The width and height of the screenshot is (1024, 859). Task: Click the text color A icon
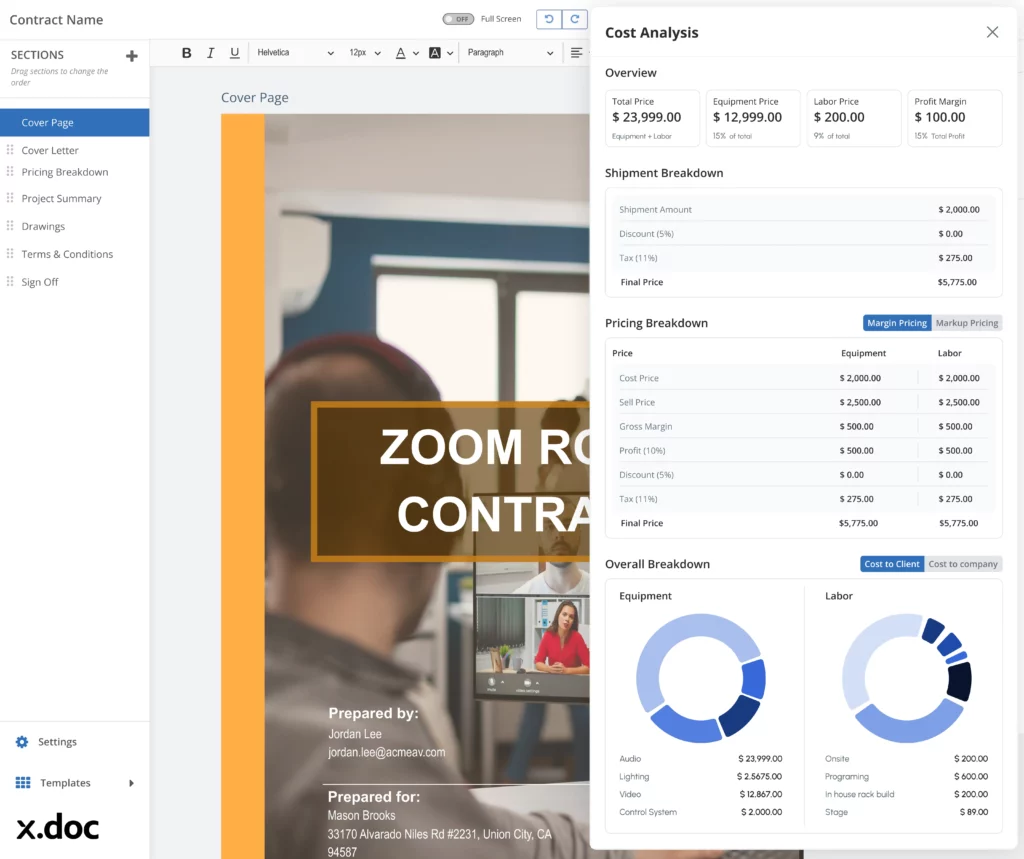[400, 53]
